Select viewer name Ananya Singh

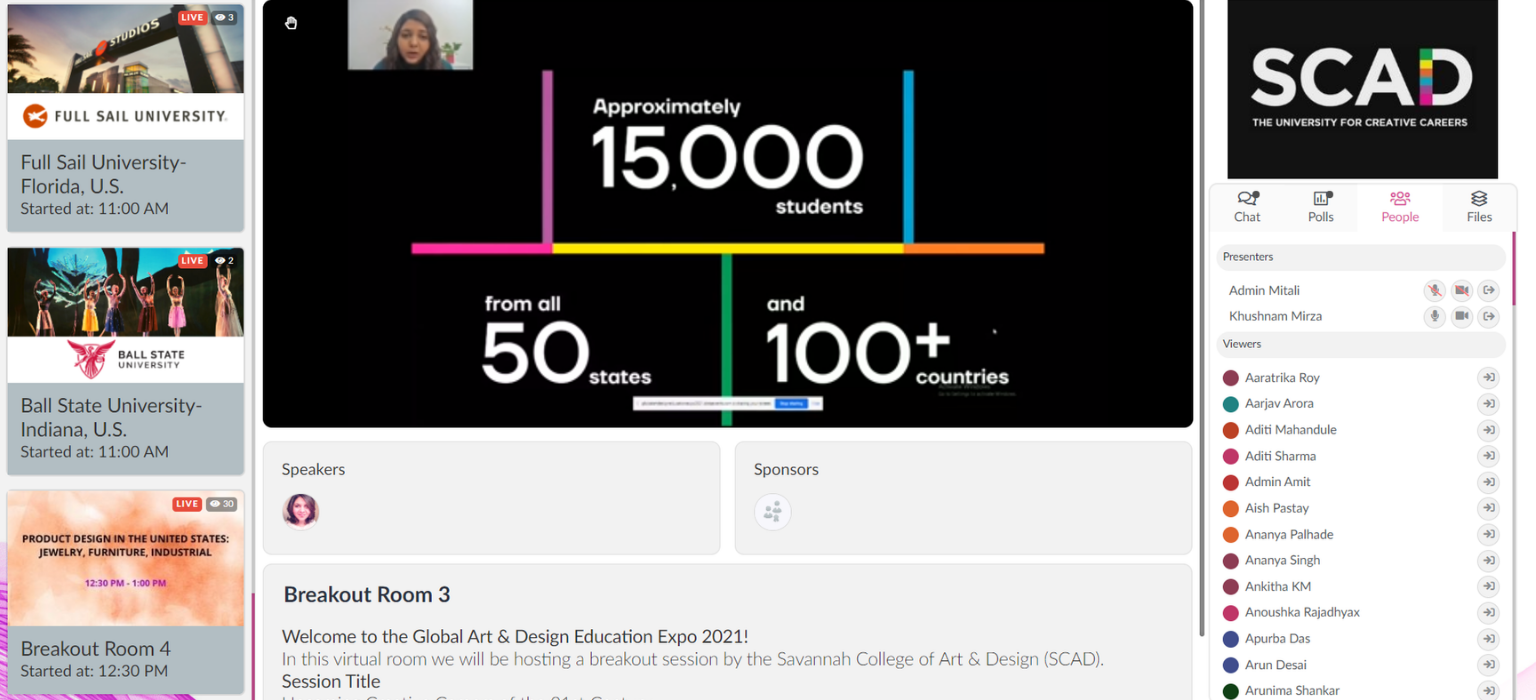coord(1283,560)
